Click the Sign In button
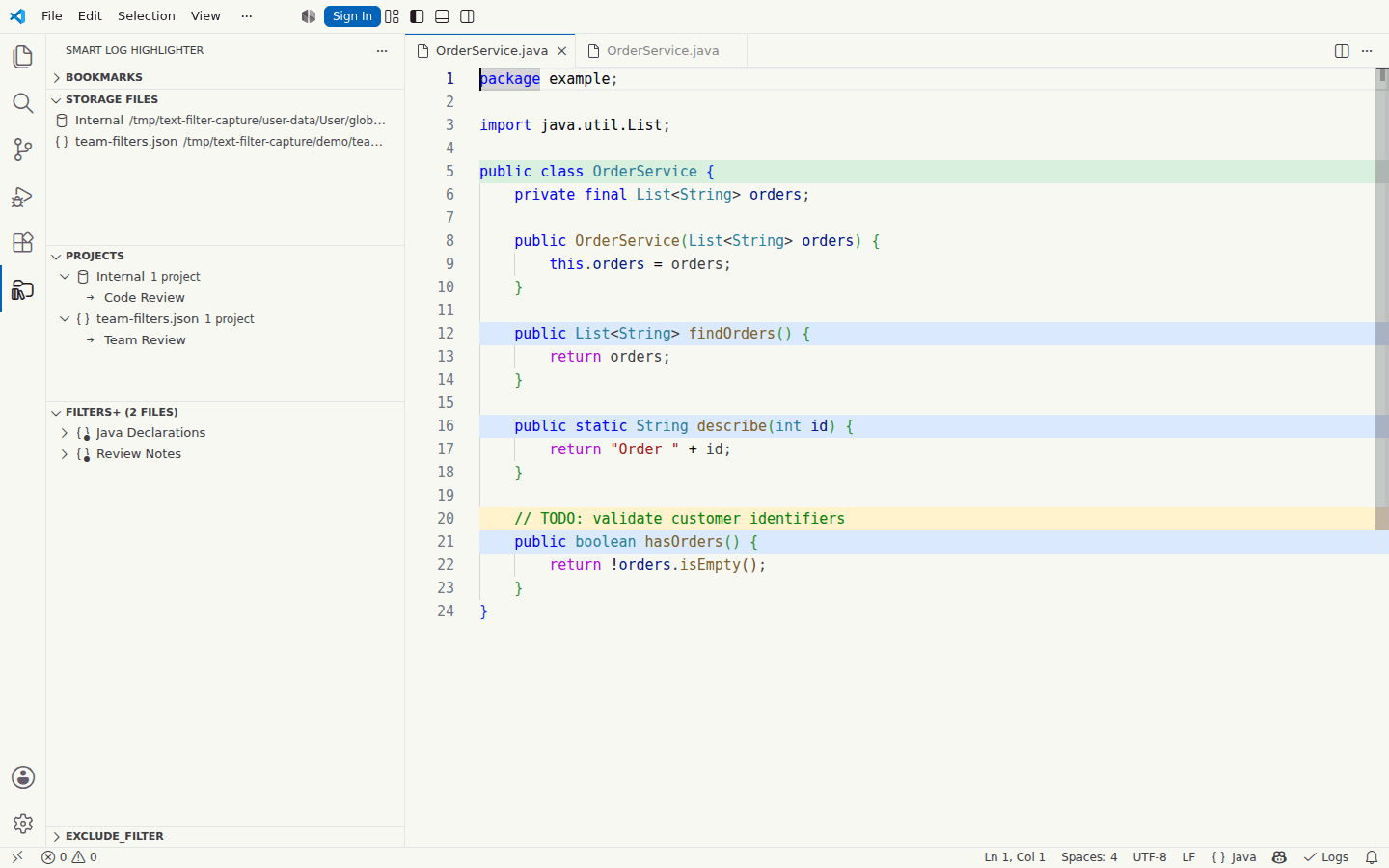The image size is (1389, 868). click(x=352, y=16)
